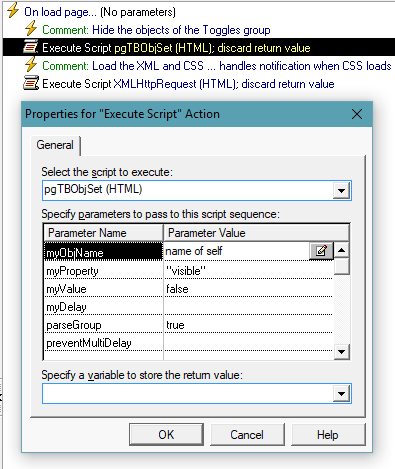Click the true value for parseGroup
Screen dimensions: 395x469
[248, 325]
